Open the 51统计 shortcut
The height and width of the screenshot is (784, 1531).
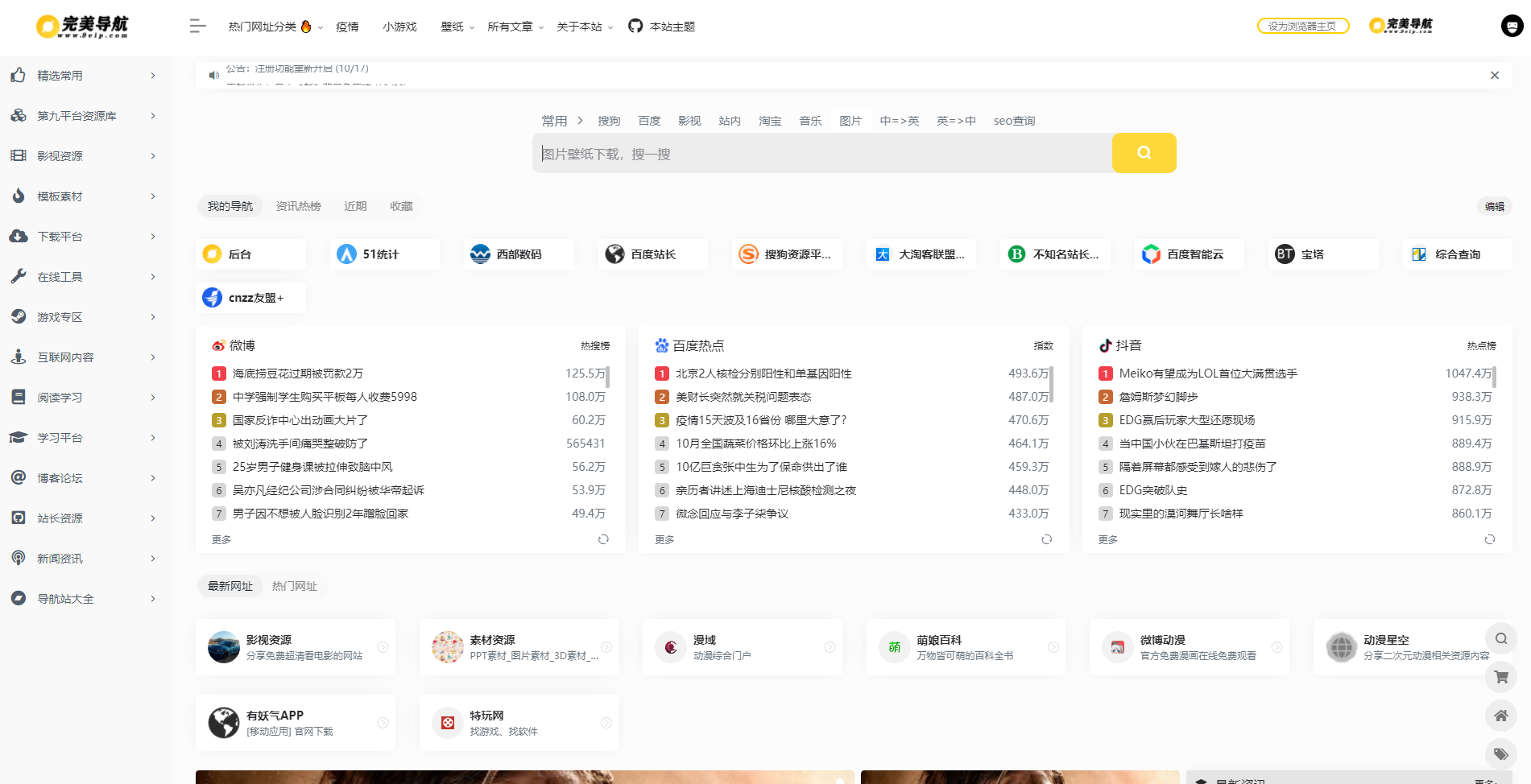[x=385, y=254]
